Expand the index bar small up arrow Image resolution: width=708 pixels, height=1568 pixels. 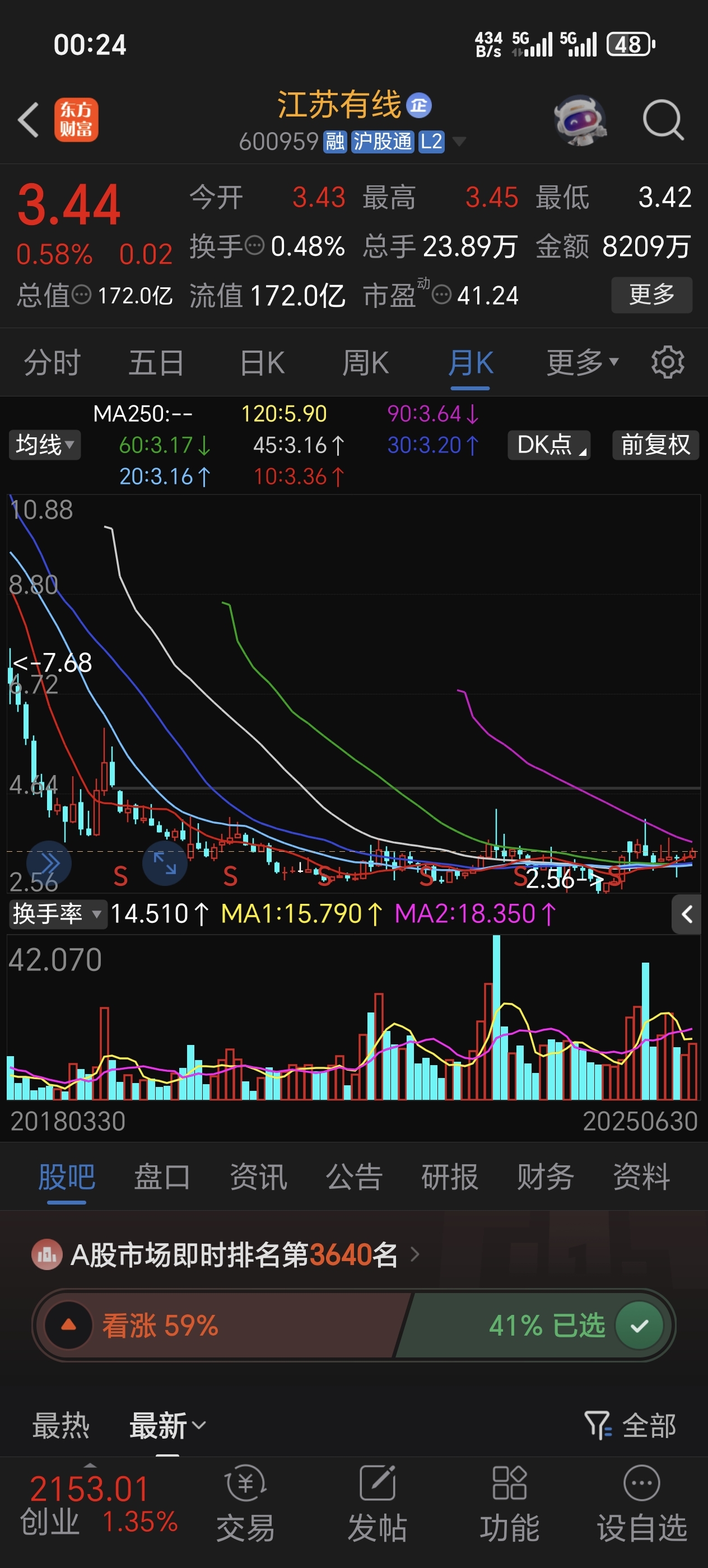90,1466
